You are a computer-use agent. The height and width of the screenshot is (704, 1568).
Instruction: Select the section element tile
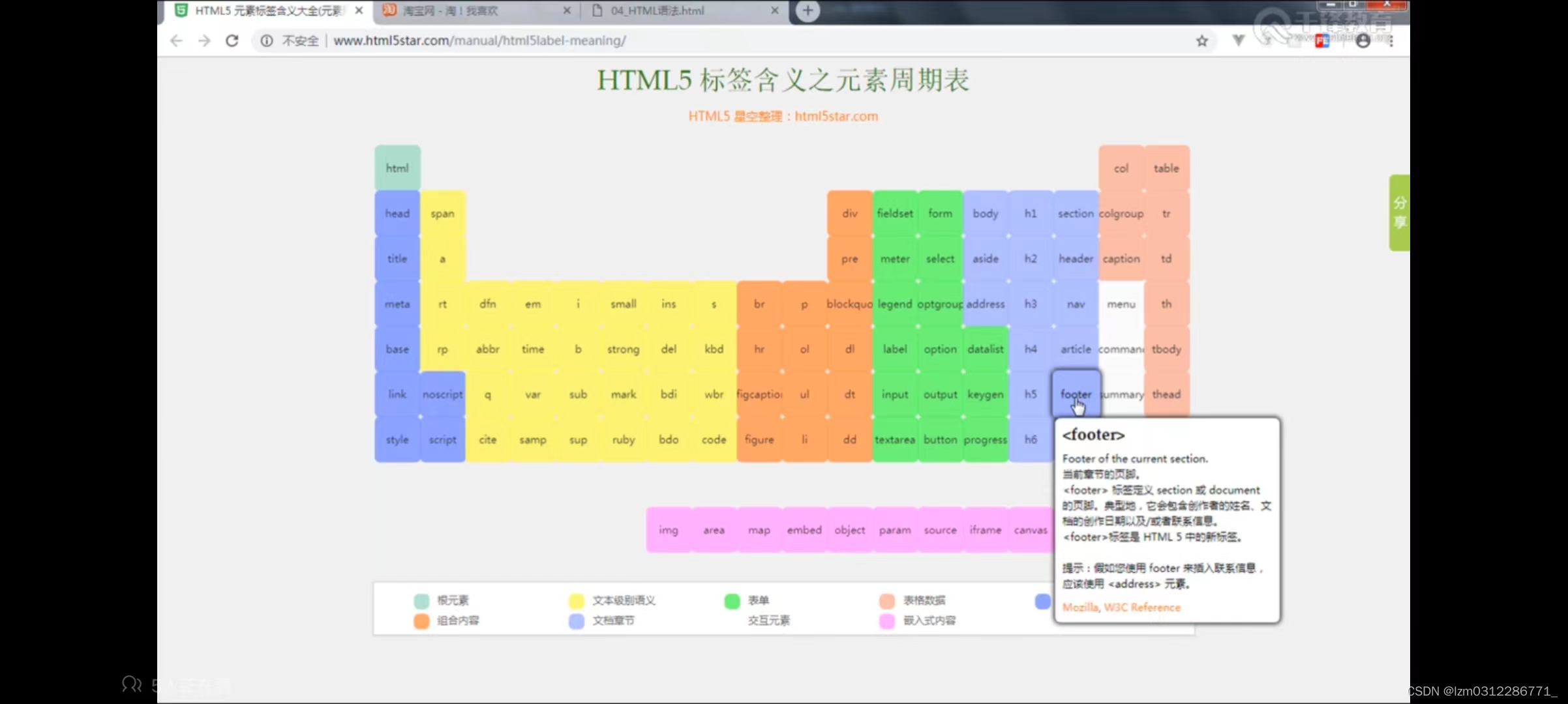tap(1076, 213)
